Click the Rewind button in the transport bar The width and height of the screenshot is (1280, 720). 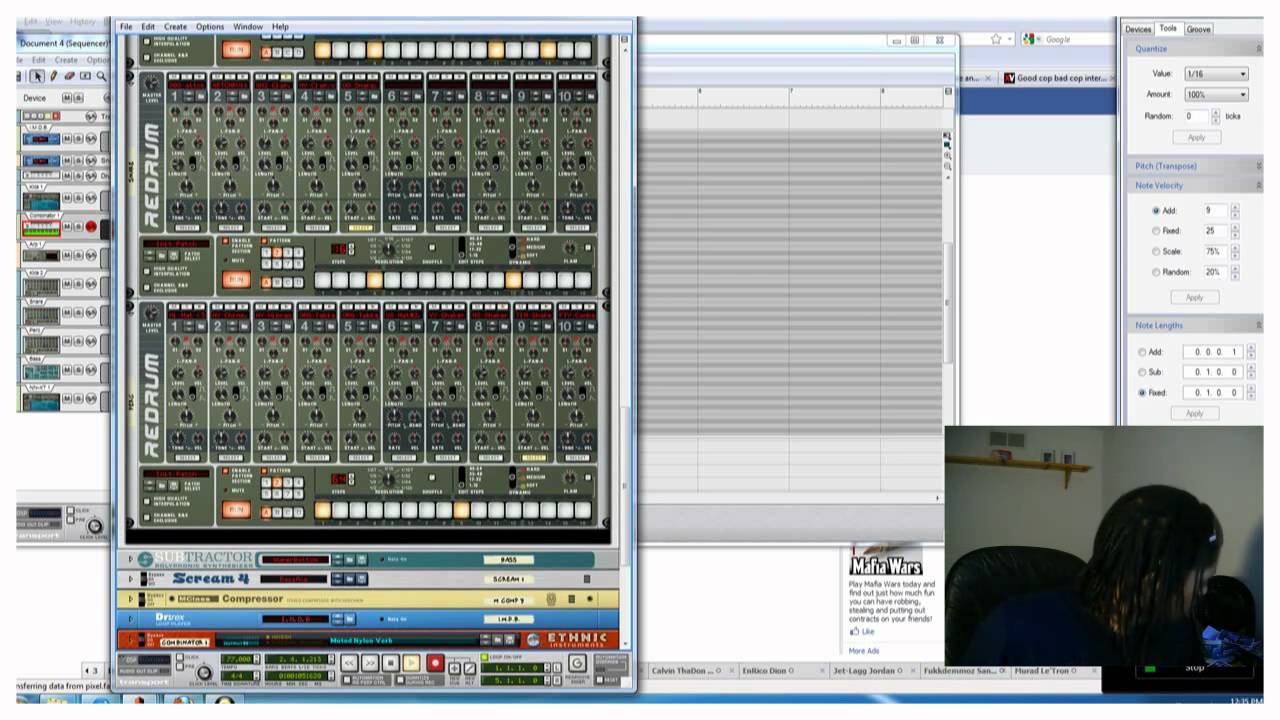tap(349, 663)
